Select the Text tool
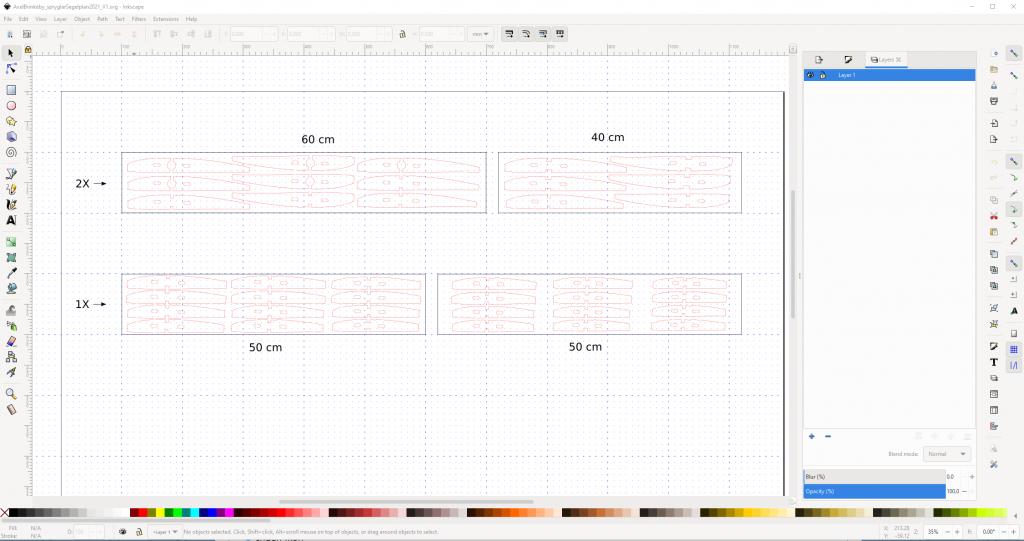 click(11, 220)
